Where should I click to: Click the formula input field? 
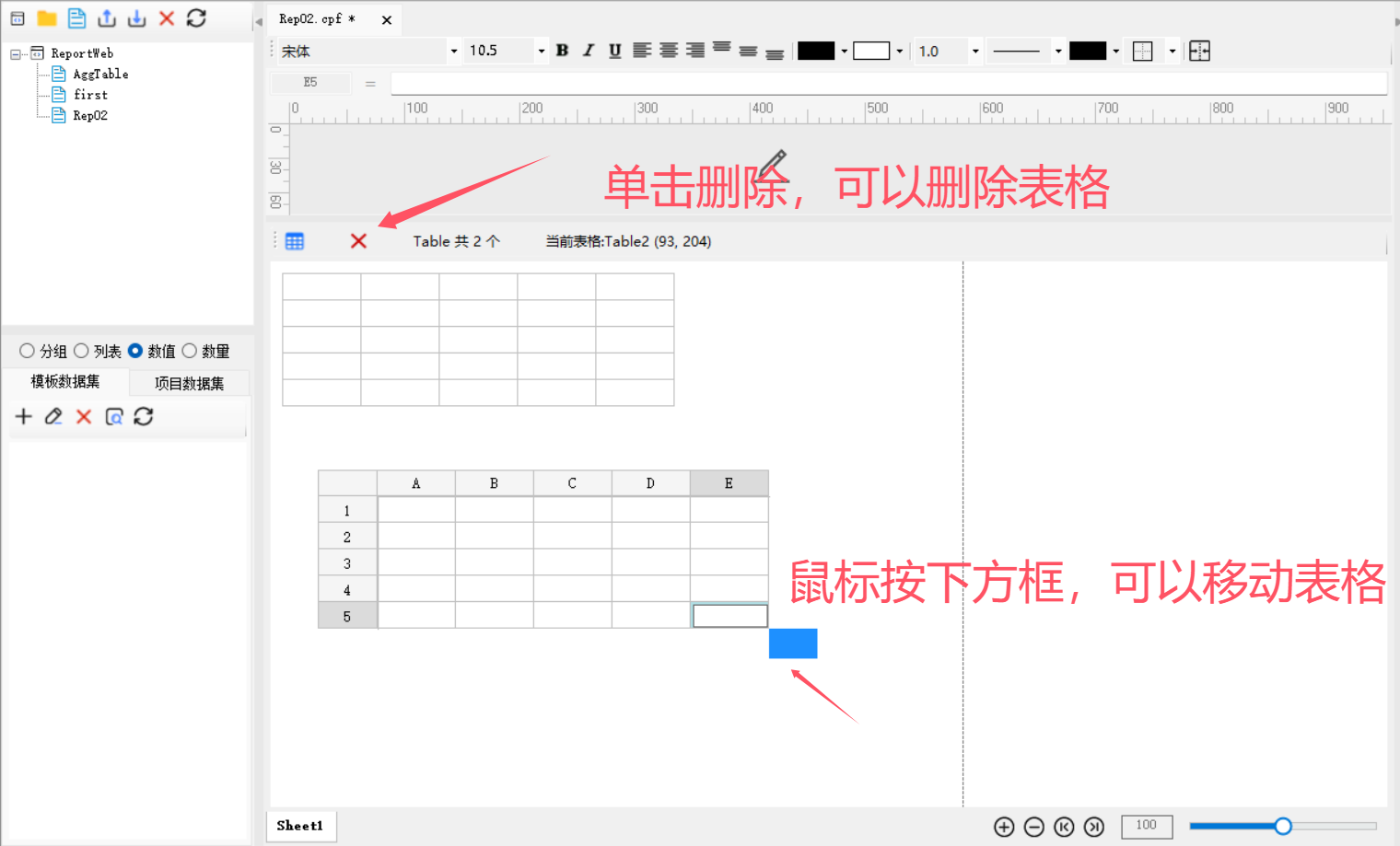889,84
